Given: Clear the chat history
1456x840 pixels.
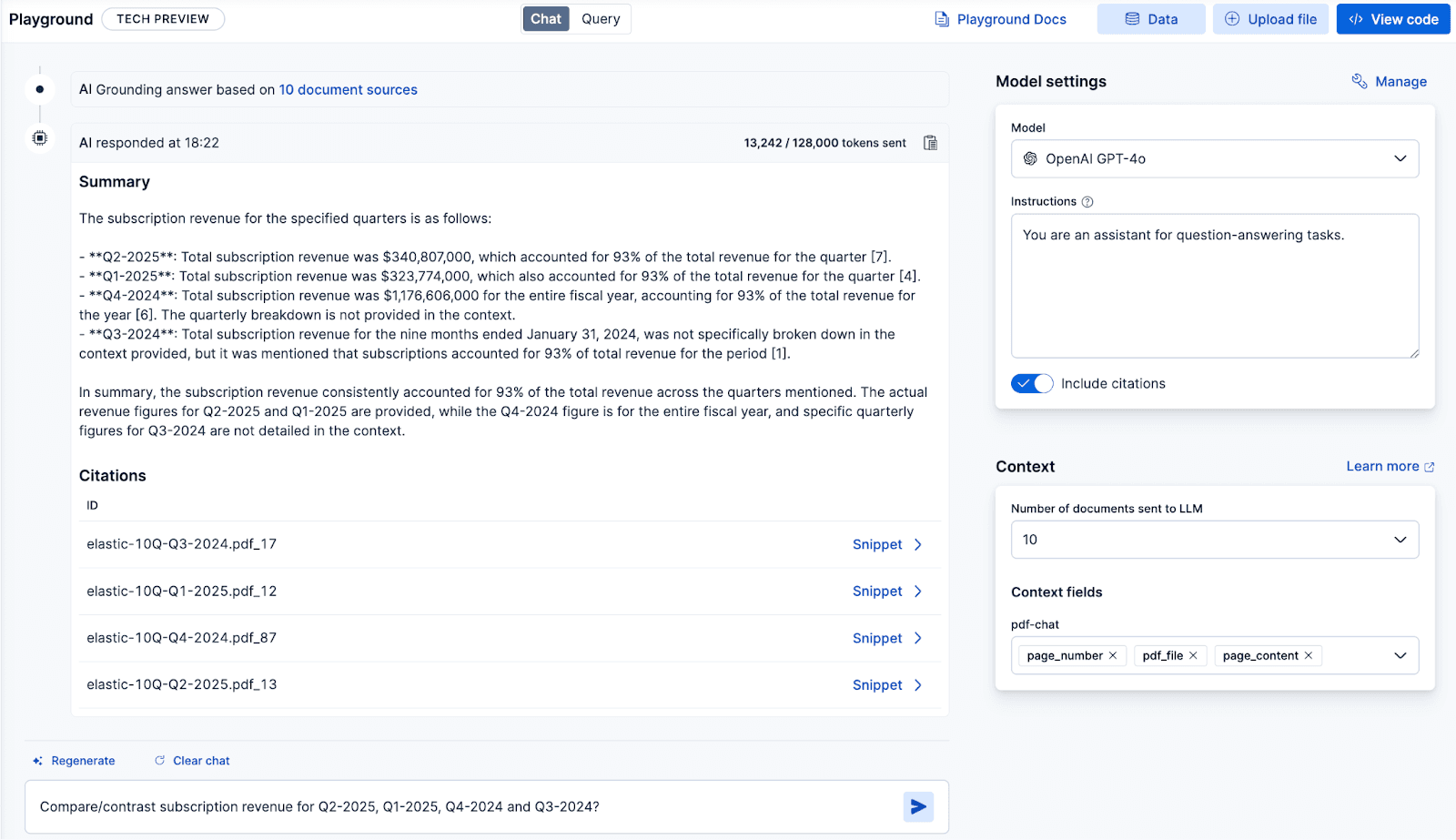Looking at the screenshot, I should click(192, 761).
